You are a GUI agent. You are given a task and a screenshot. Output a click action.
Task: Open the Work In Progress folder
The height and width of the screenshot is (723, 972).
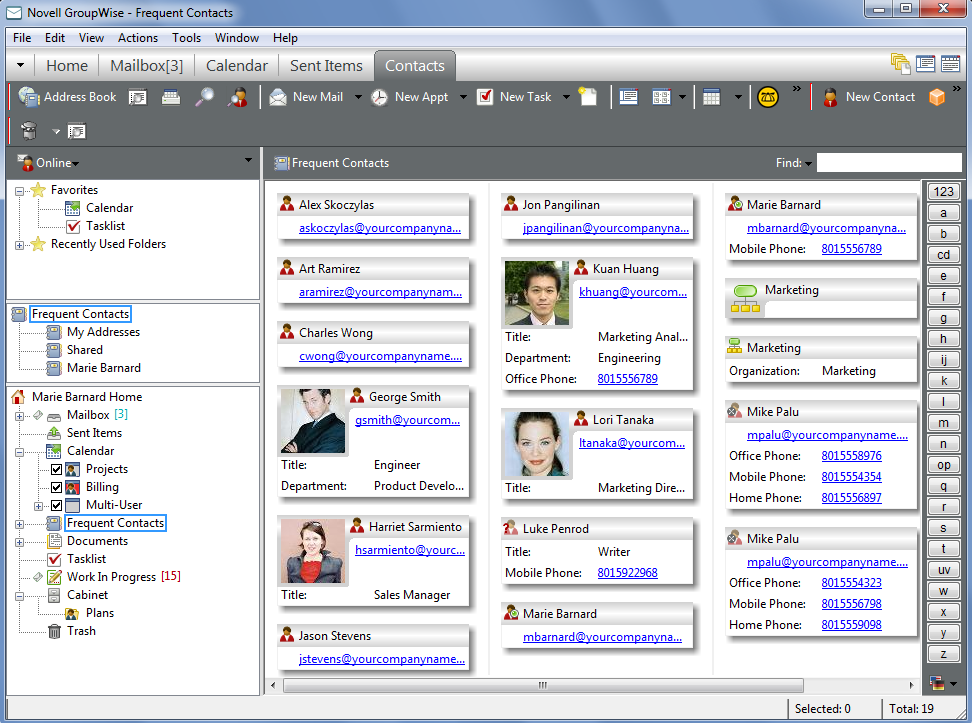point(112,577)
